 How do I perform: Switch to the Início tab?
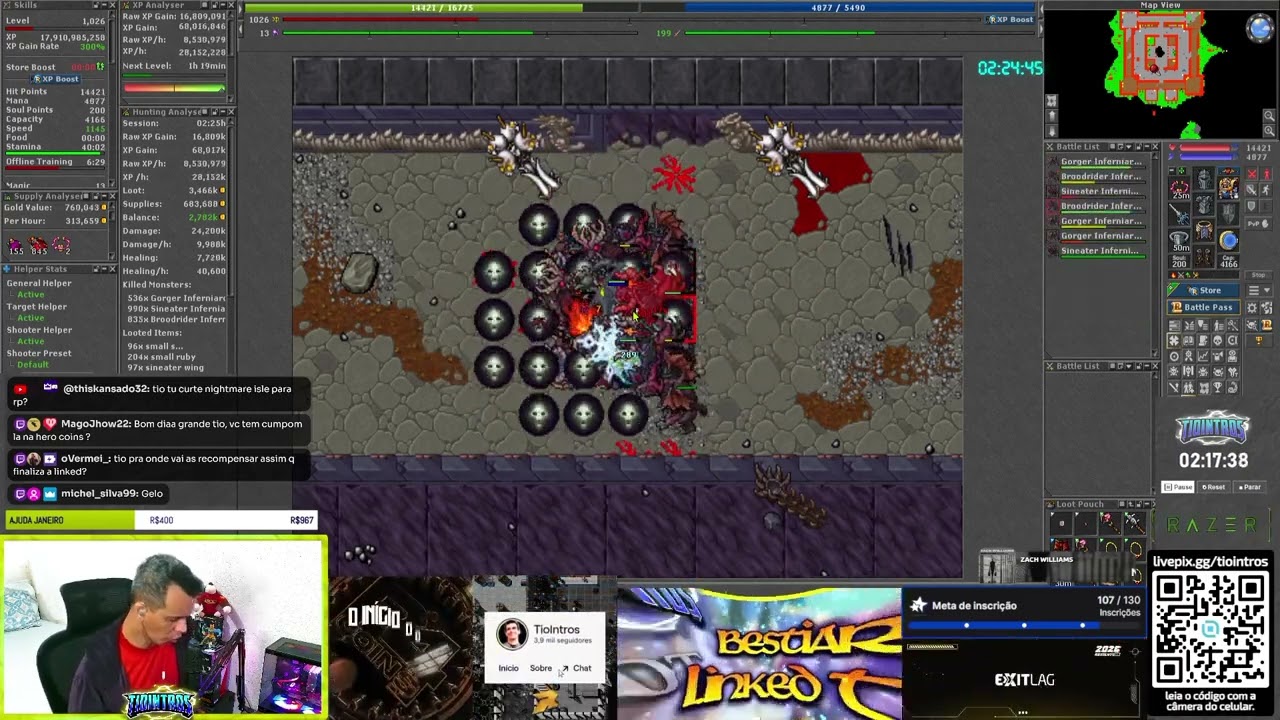click(x=508, y=668)
